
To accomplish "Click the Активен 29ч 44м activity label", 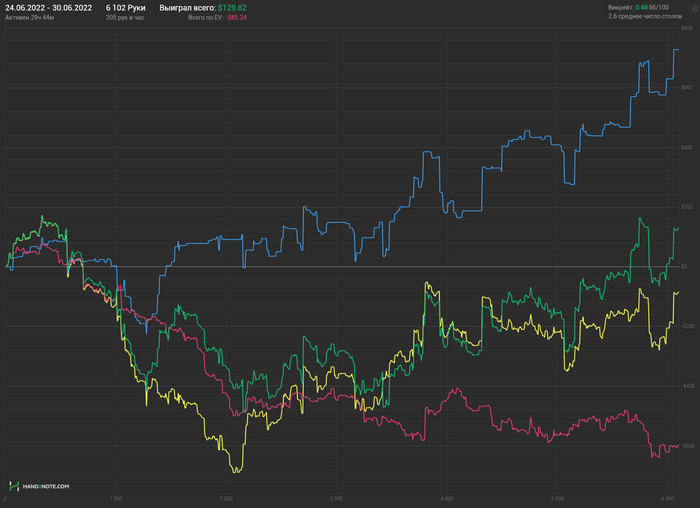I will pyautogui.click(x=29, y=18).
